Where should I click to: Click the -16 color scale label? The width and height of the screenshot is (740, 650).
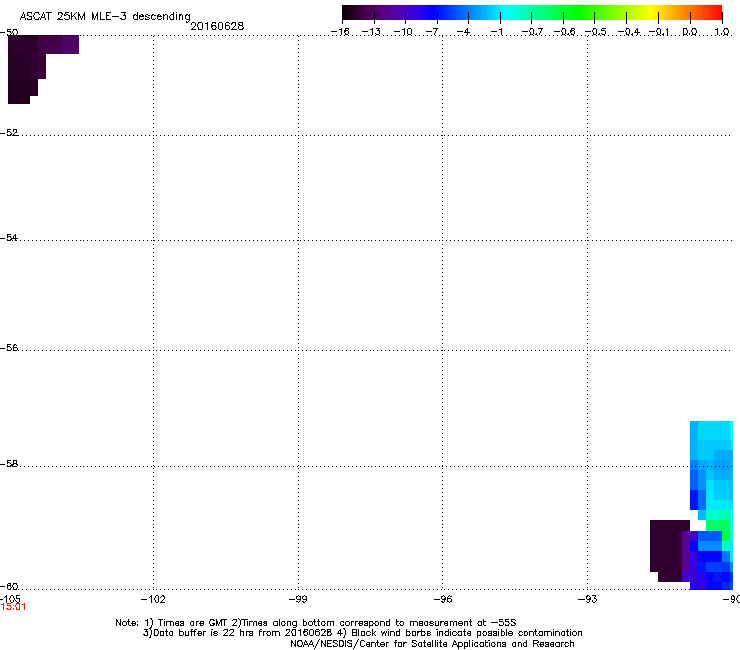[340, 32]
